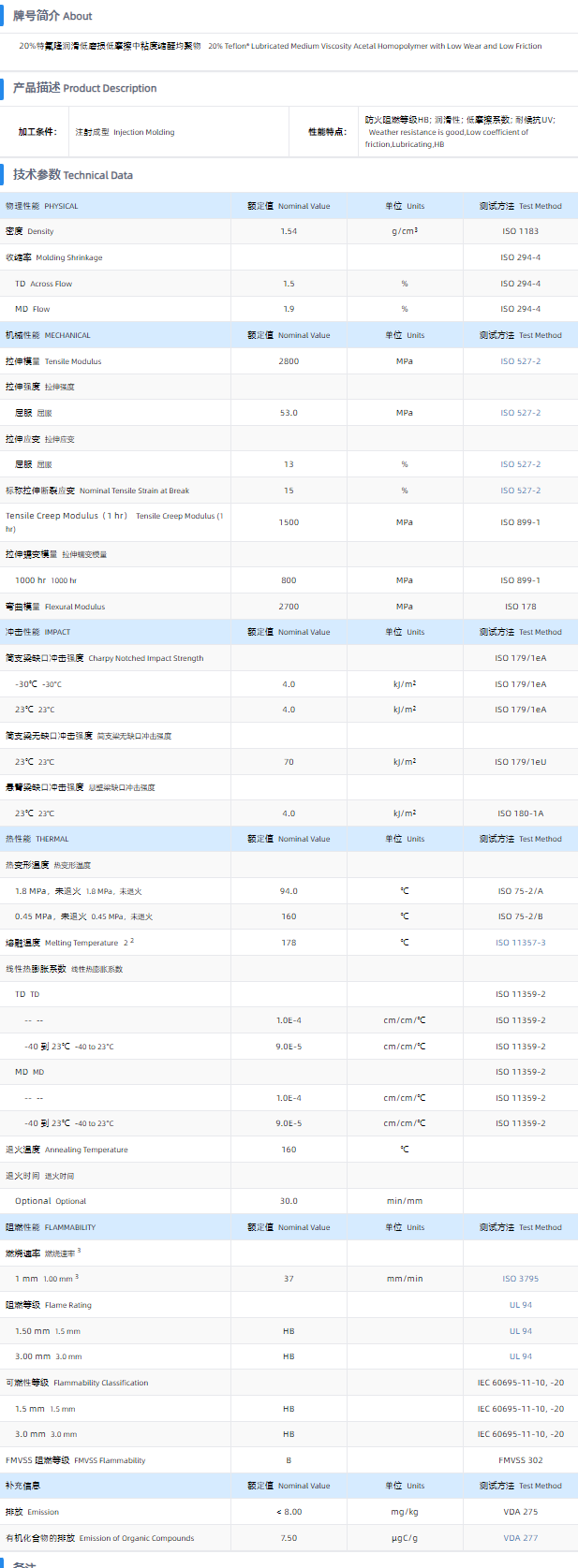
Task: Click the 技术参数 Technical Data heading
Action: pos(73,175)
